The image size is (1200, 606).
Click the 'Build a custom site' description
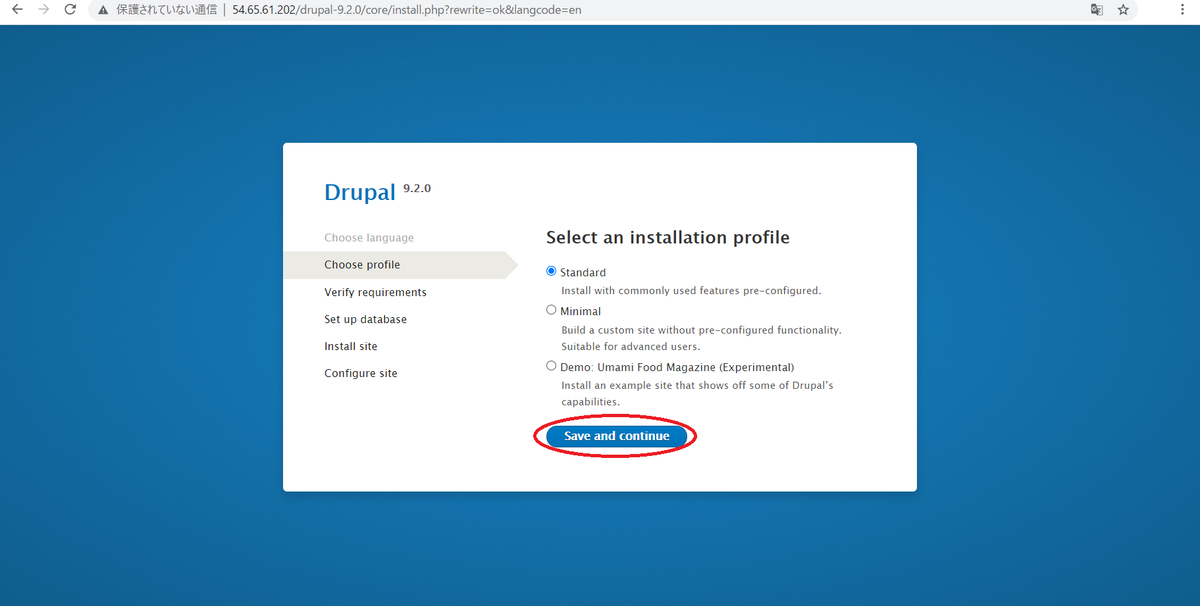(701, 338)
